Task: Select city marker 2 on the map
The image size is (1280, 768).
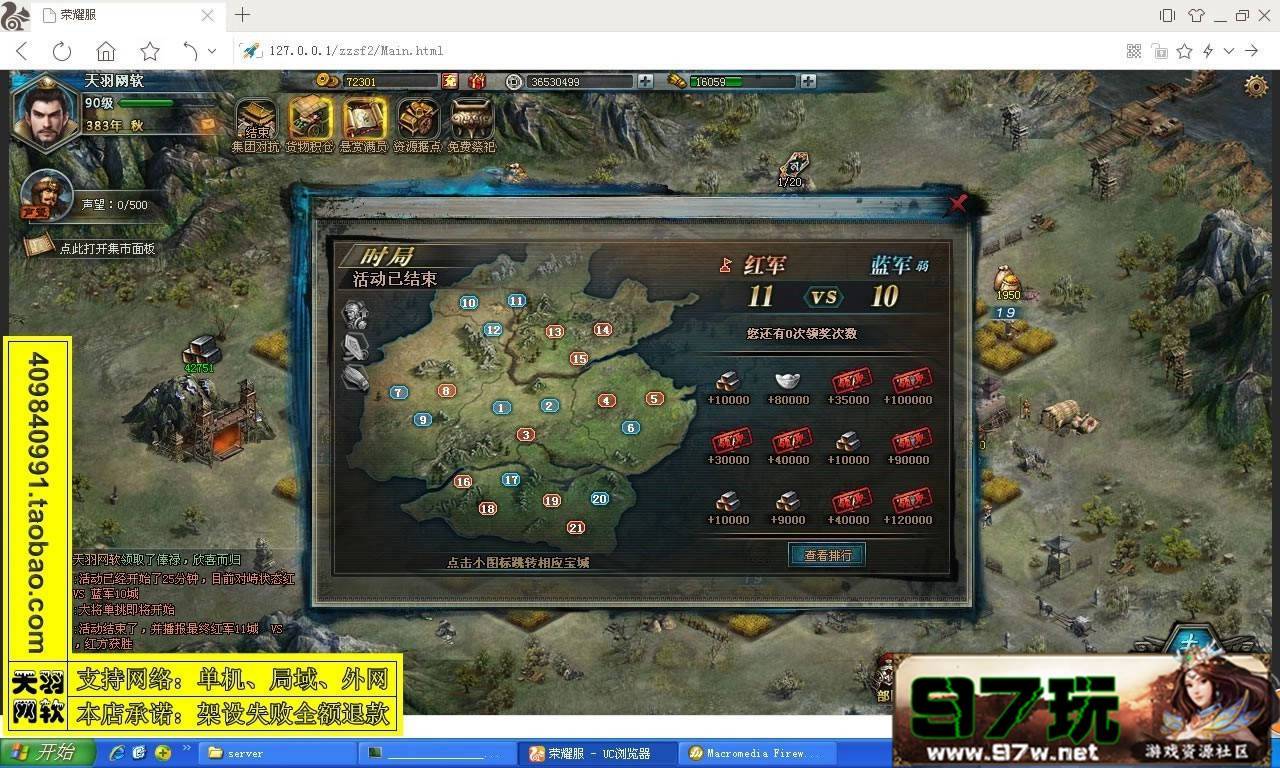Action: 549,405
